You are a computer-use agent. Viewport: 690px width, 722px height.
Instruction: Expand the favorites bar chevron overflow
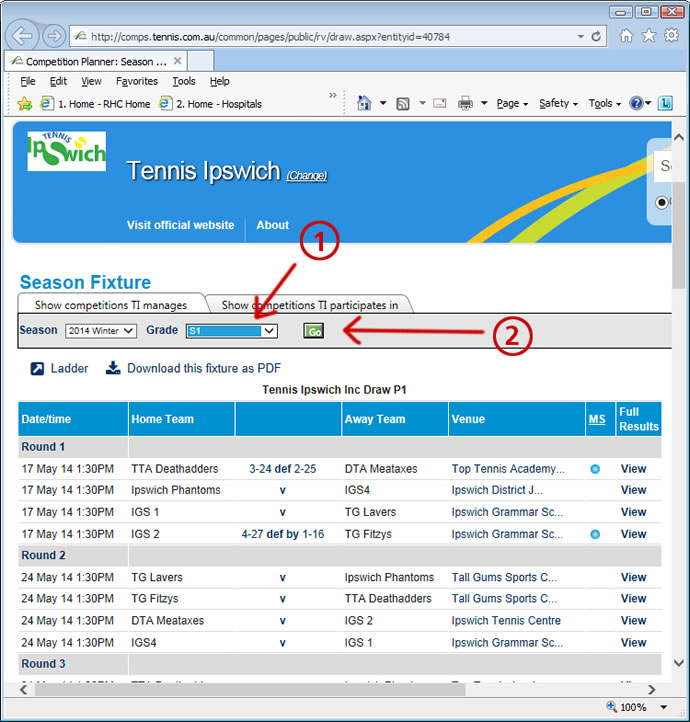[333, 95]
